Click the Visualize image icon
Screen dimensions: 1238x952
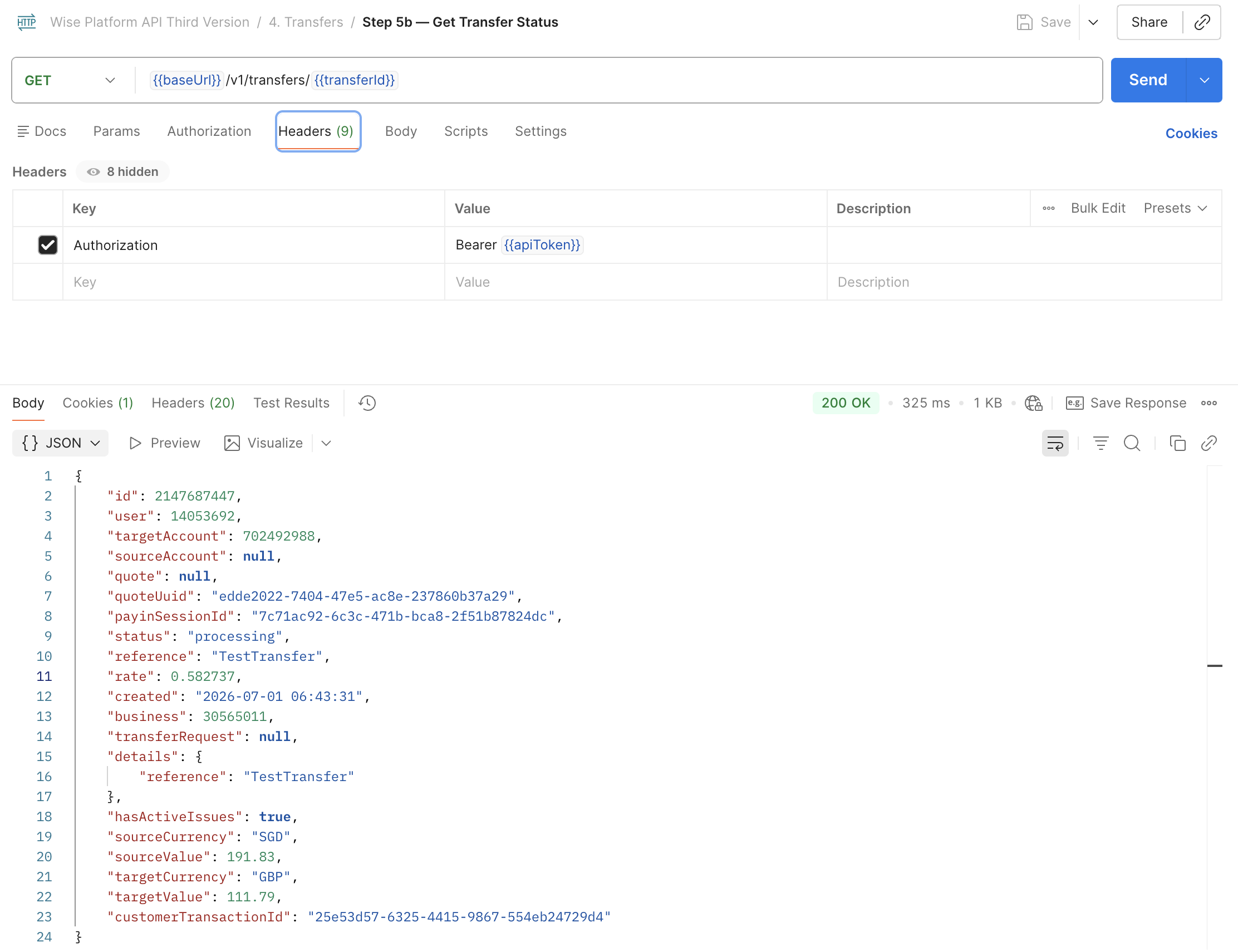click(x=232, y=443)
